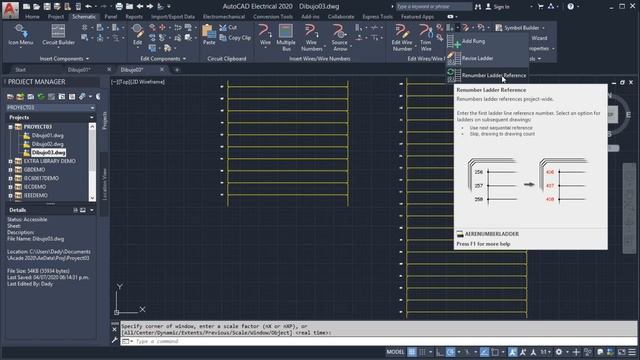Viewport: 640px width, 360px height.
Task: Click the Icon Menu tool
Action: 20,35
